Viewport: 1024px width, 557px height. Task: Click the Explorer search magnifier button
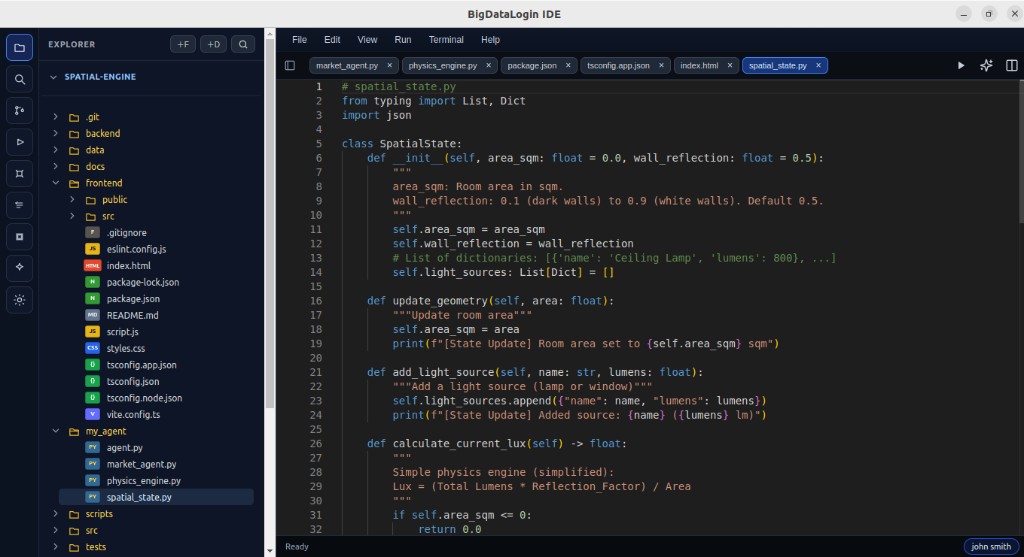tap(243, 44)
